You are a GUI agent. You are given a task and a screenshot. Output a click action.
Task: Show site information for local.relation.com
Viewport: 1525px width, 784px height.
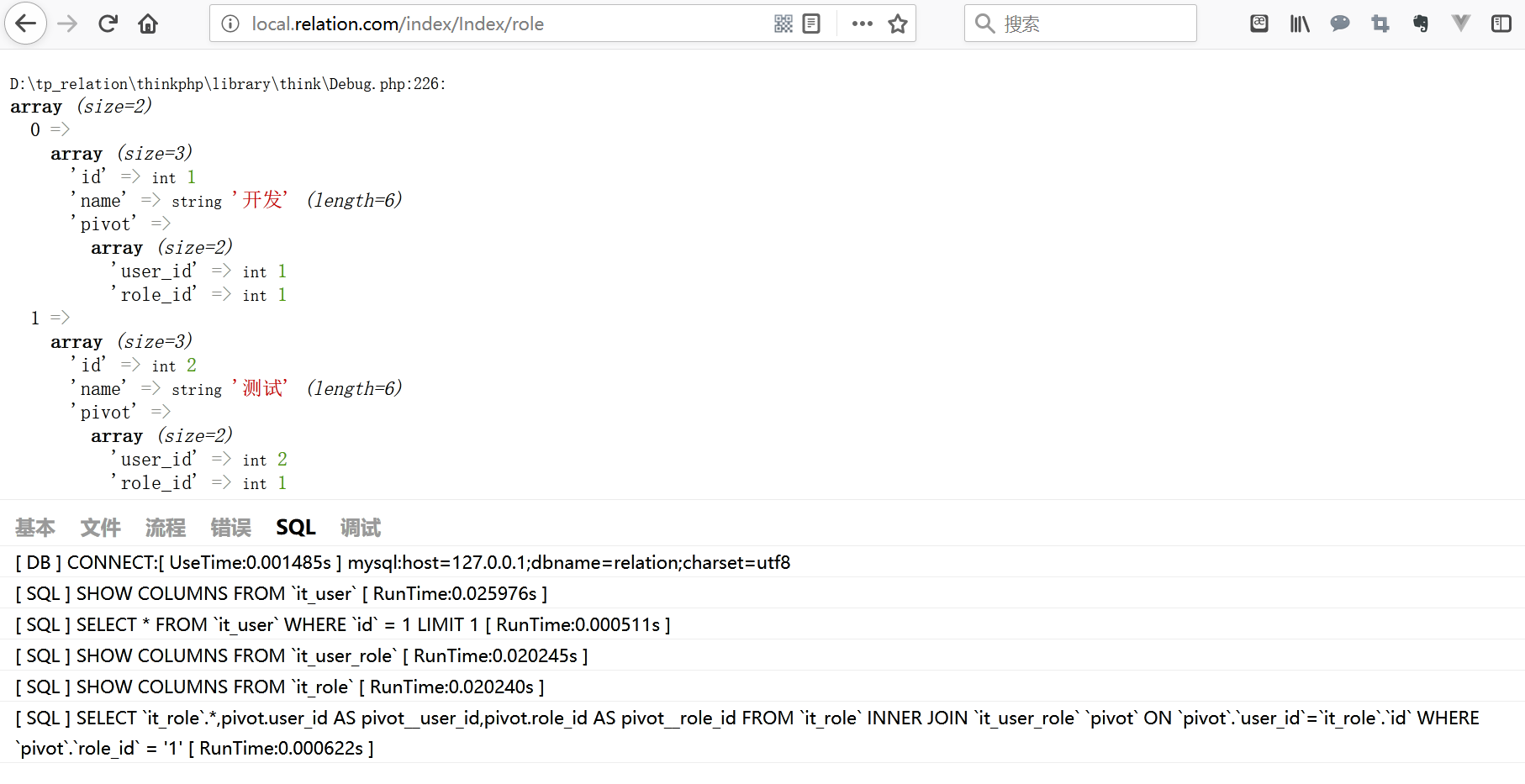click(x=230, y=24)
